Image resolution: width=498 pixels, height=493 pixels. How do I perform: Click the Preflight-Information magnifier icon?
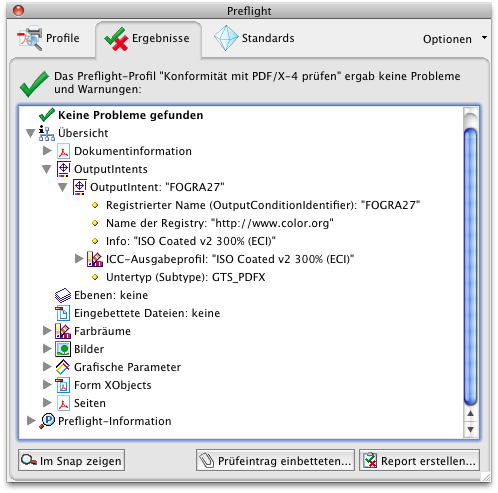[47, 421]
